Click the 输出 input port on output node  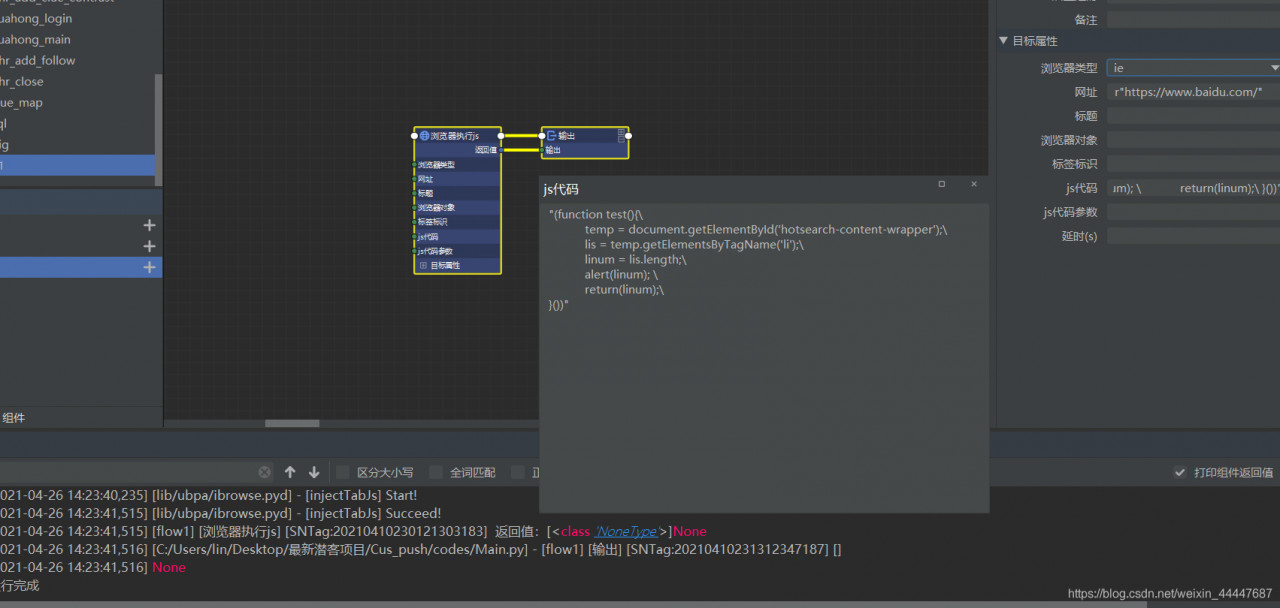(x=543, y=150)
